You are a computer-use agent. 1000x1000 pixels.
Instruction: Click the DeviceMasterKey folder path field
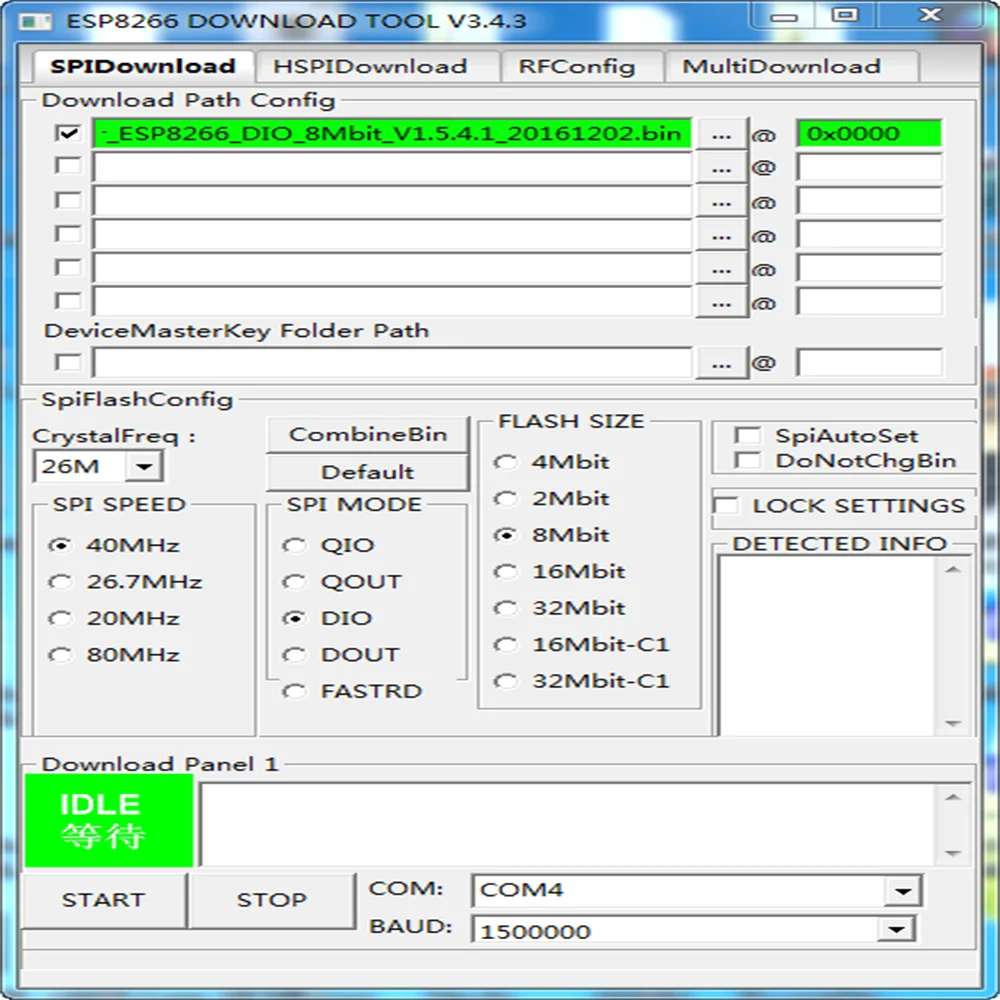[392, 363]
